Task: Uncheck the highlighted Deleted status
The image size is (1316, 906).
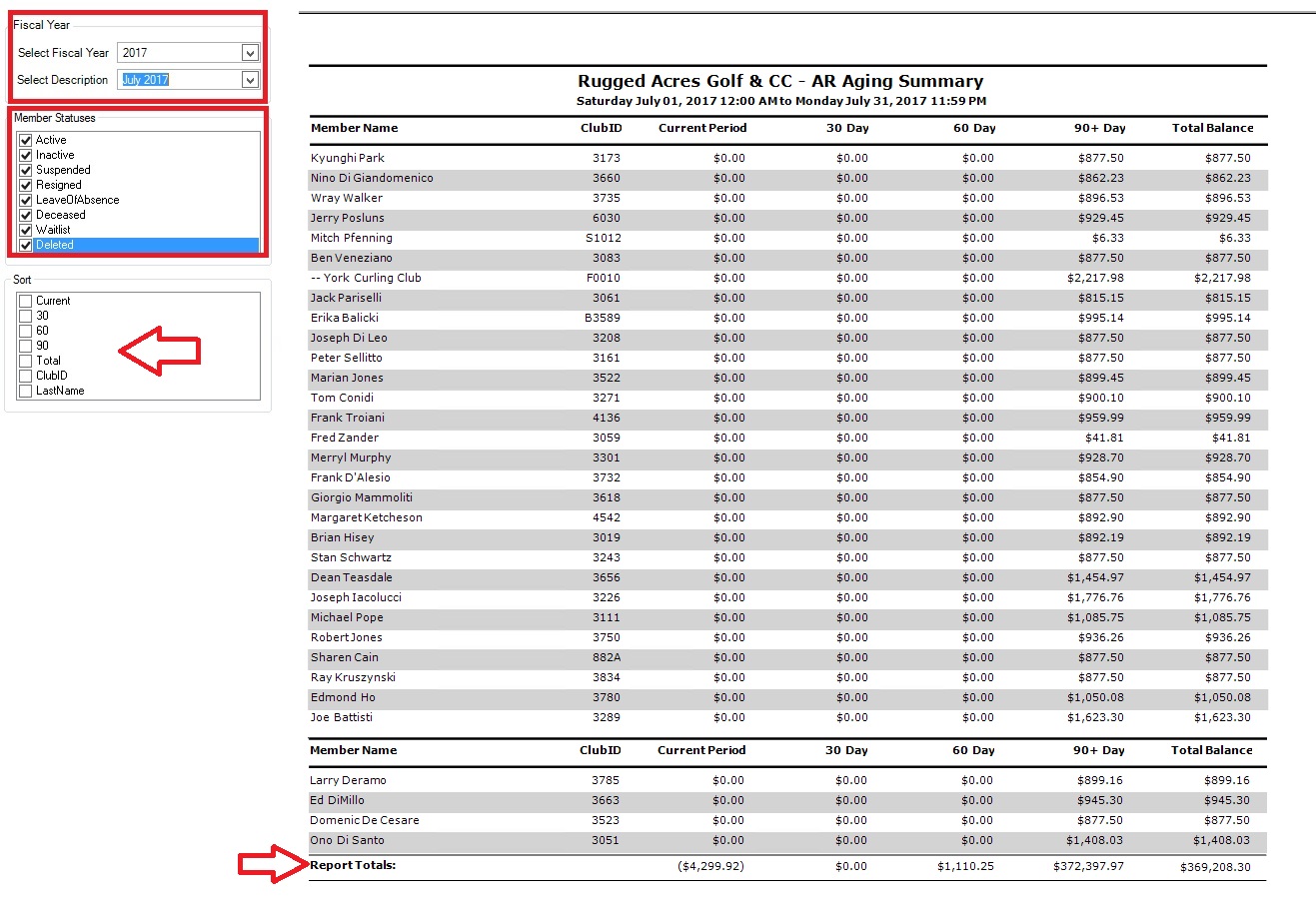Action: coord(26,246)
